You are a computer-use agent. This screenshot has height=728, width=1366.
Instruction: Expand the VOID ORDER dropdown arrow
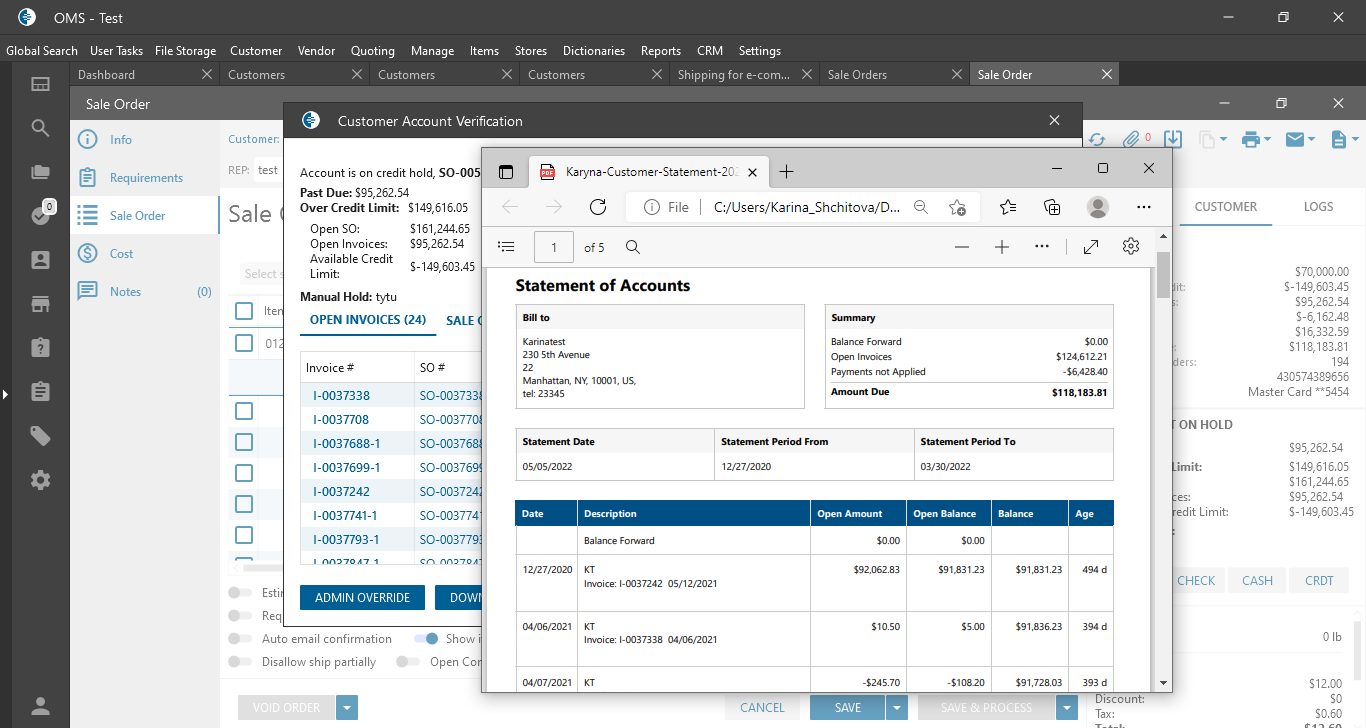pos(347,708)
